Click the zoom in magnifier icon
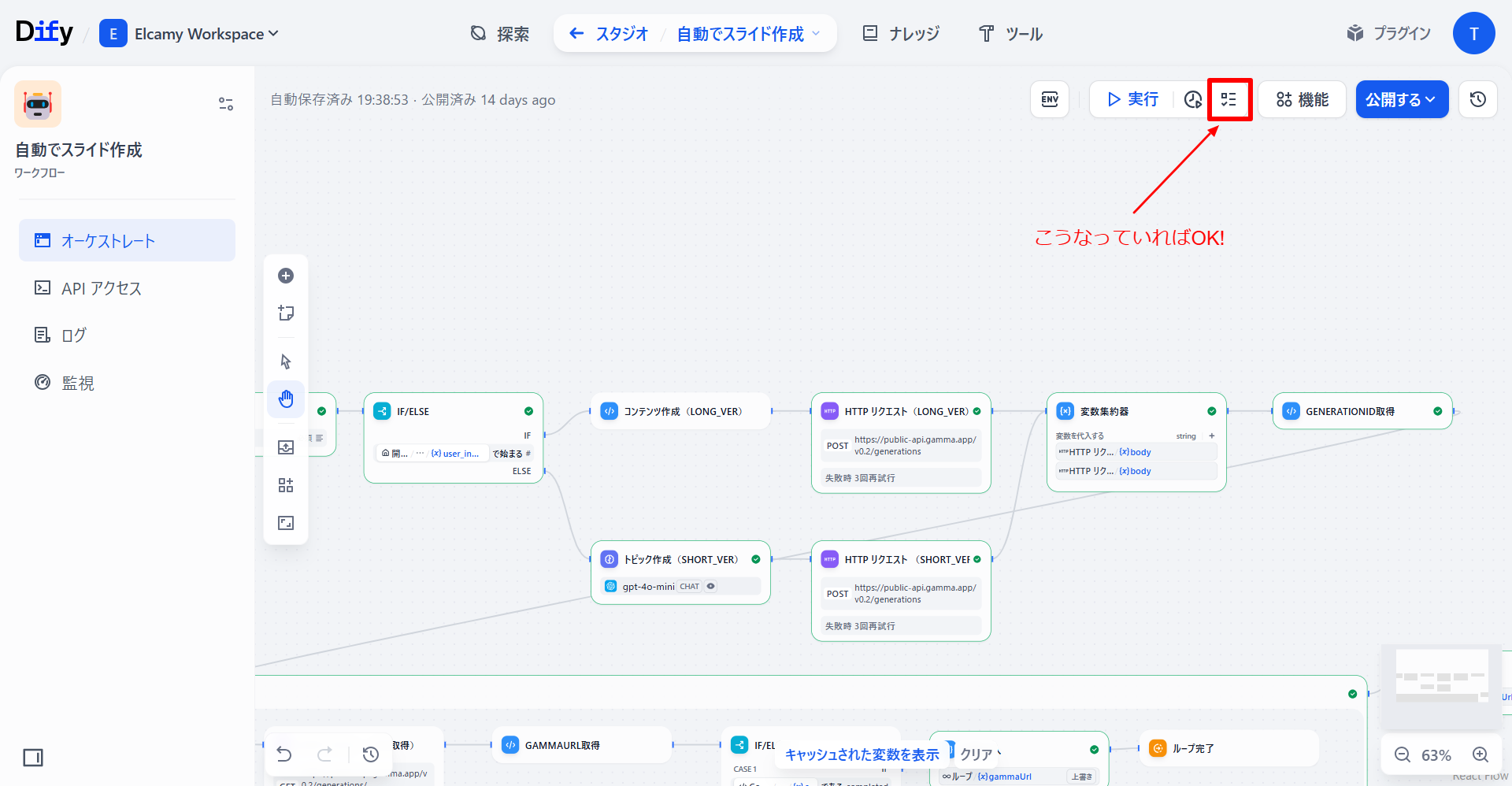Viewport: 1512px width, 786px height. [1480, 754]
